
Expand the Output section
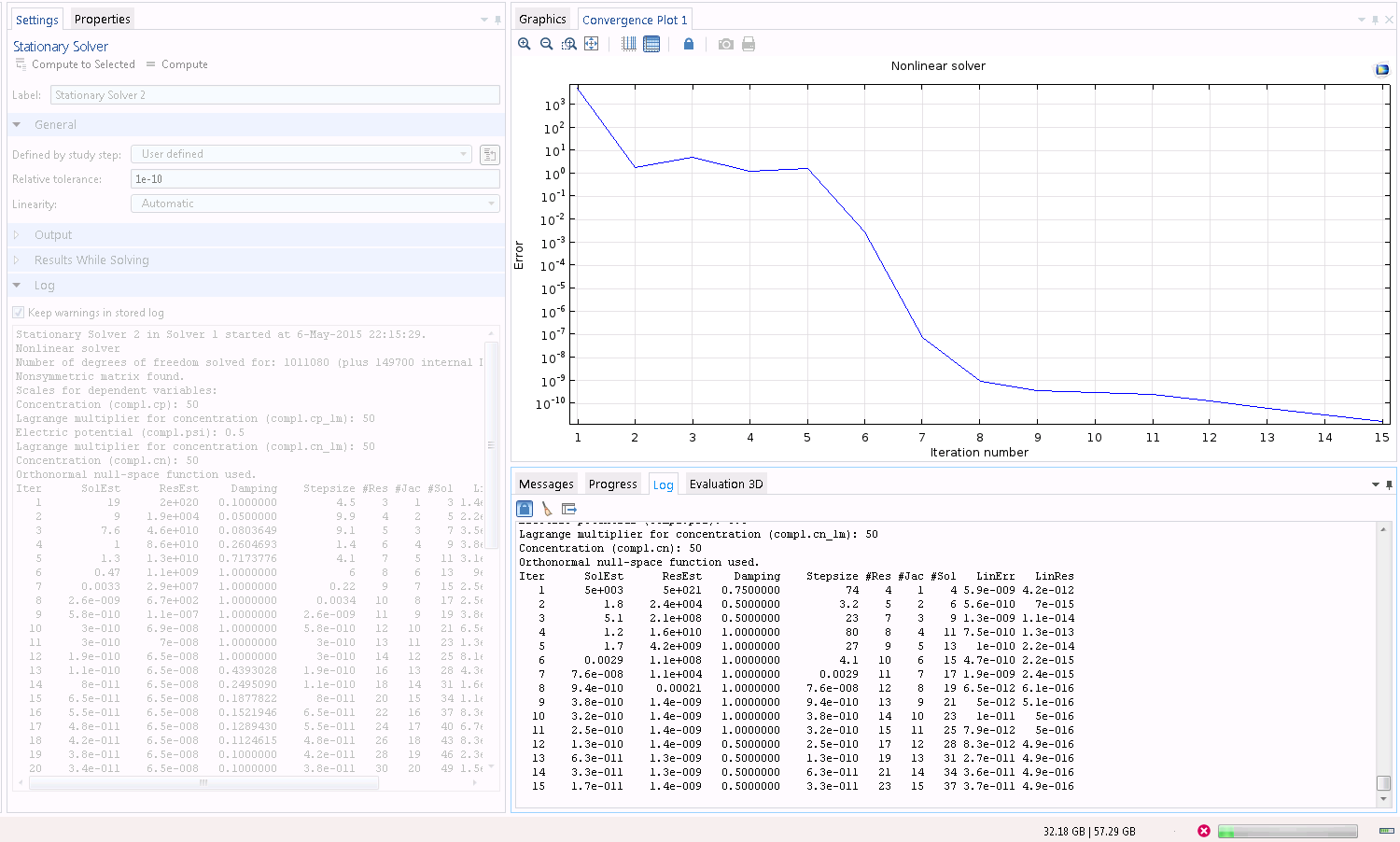[x=53, y=235]
